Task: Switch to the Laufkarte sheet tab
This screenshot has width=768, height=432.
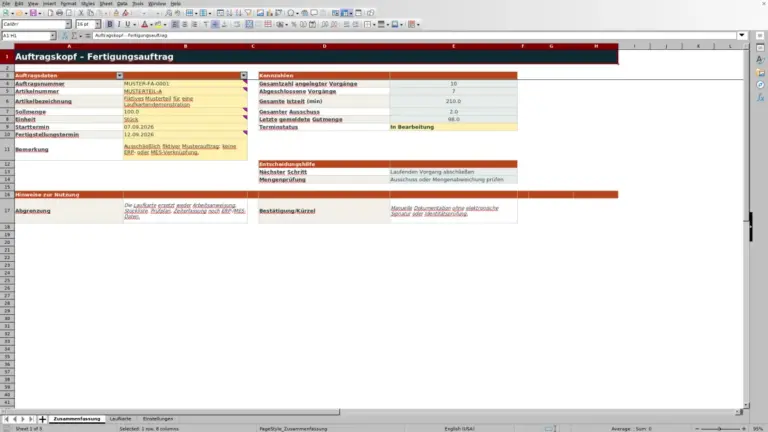Action: [120, 419]
